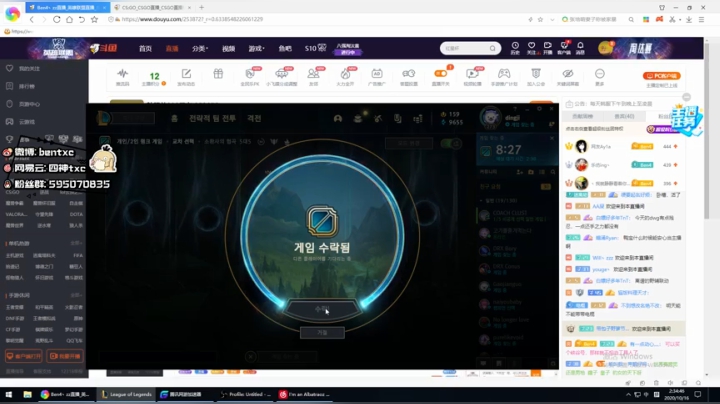
Task: Open the 视频 menu item
Action: coord(228,48)
